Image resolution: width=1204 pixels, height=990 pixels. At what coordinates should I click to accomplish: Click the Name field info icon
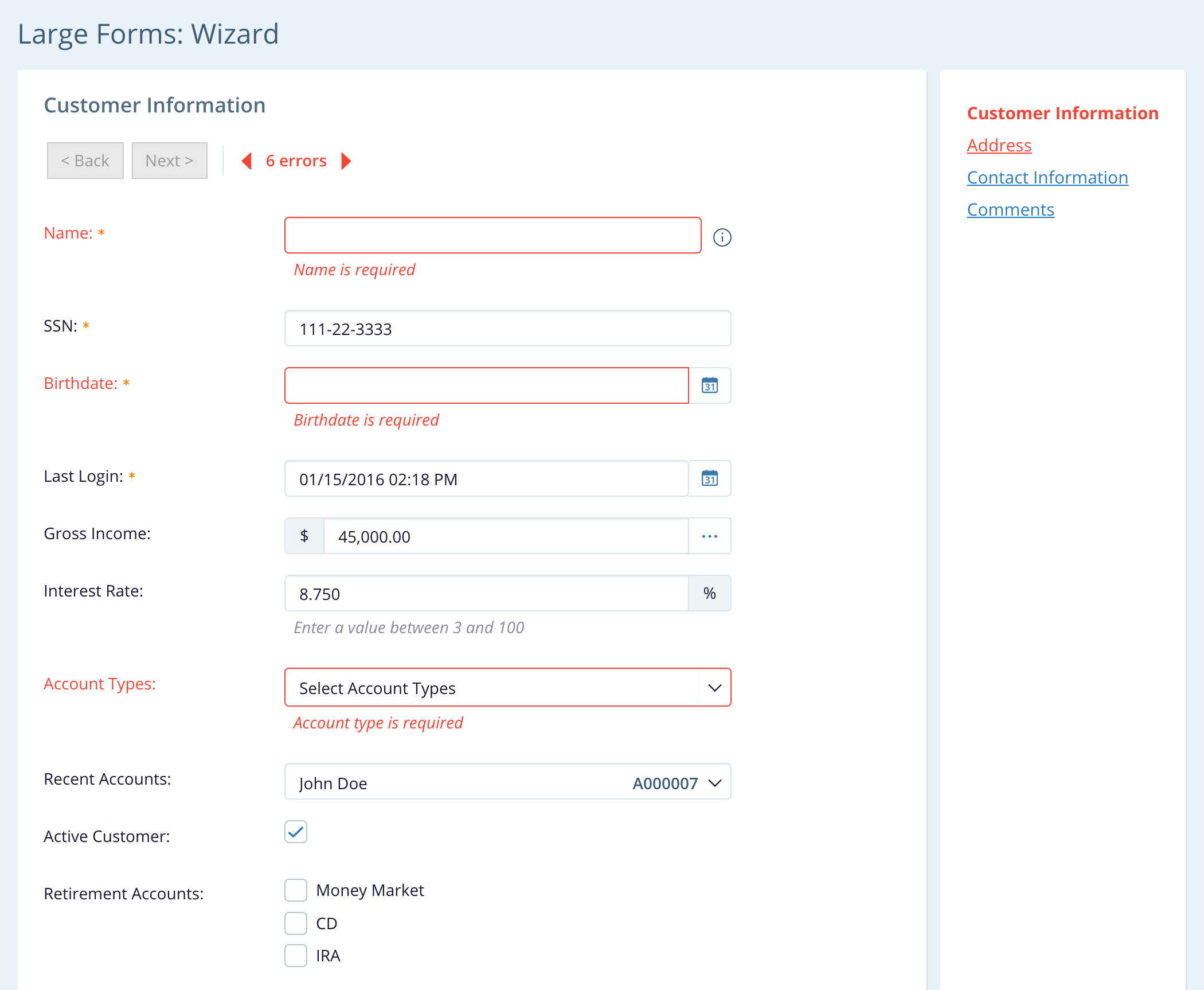pos(722,237)
